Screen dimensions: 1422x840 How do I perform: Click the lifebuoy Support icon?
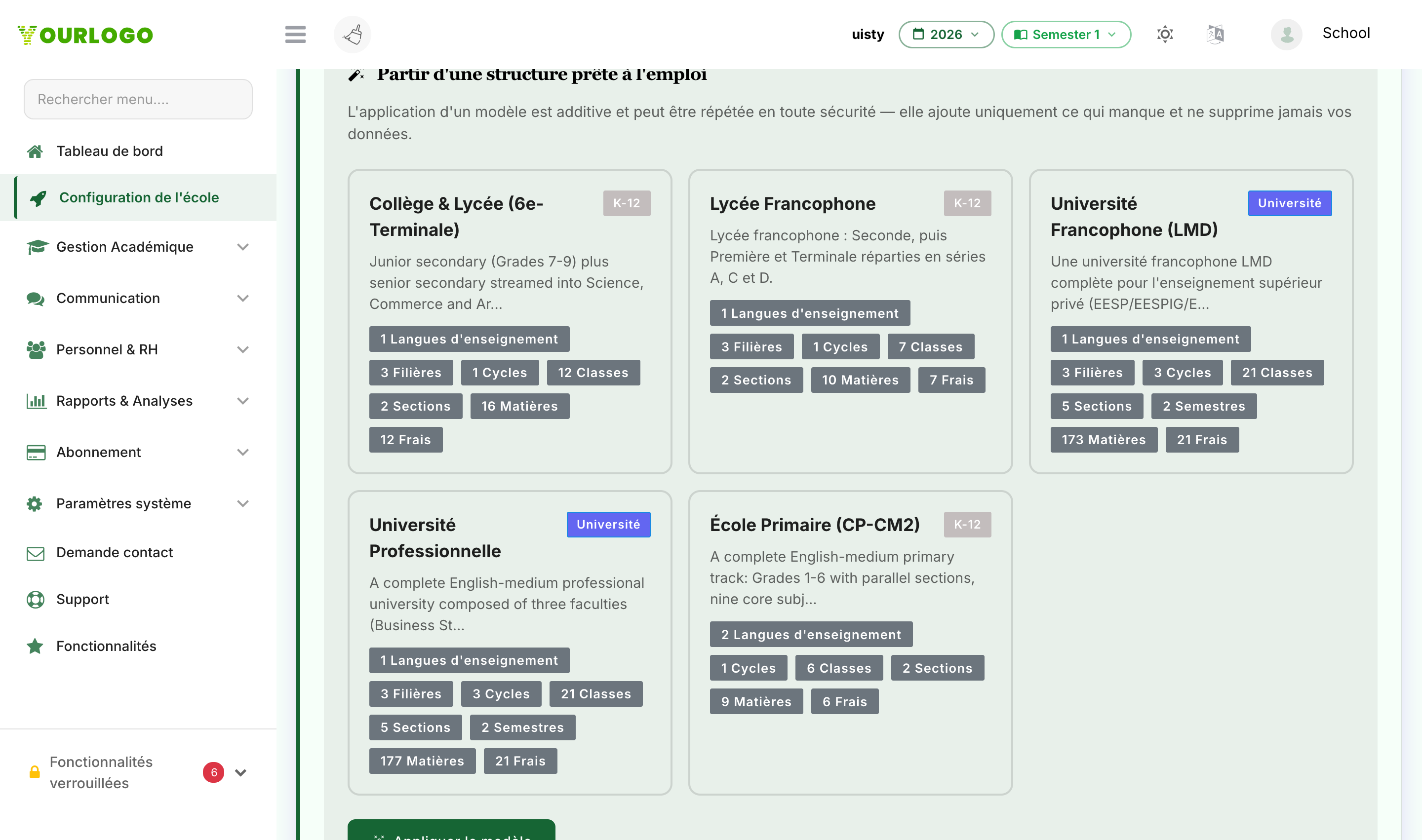coord(35,600)
